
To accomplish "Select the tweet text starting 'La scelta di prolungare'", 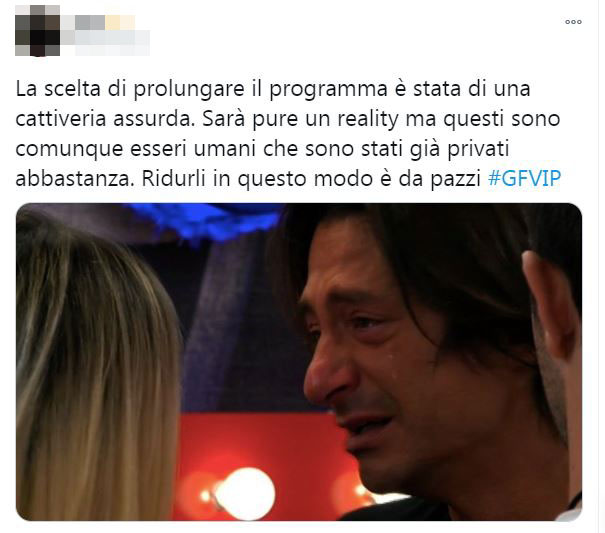I will click(x=288, y=134).
